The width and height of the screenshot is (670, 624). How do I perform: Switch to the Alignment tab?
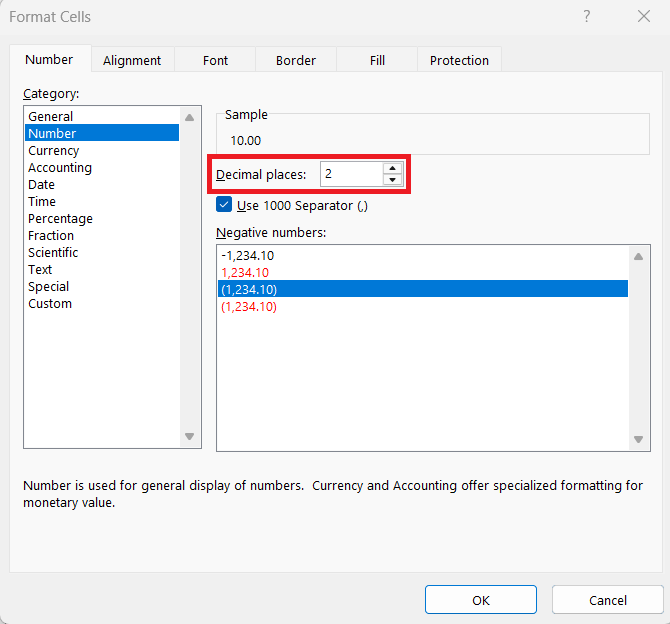click(x=132, y=60)
